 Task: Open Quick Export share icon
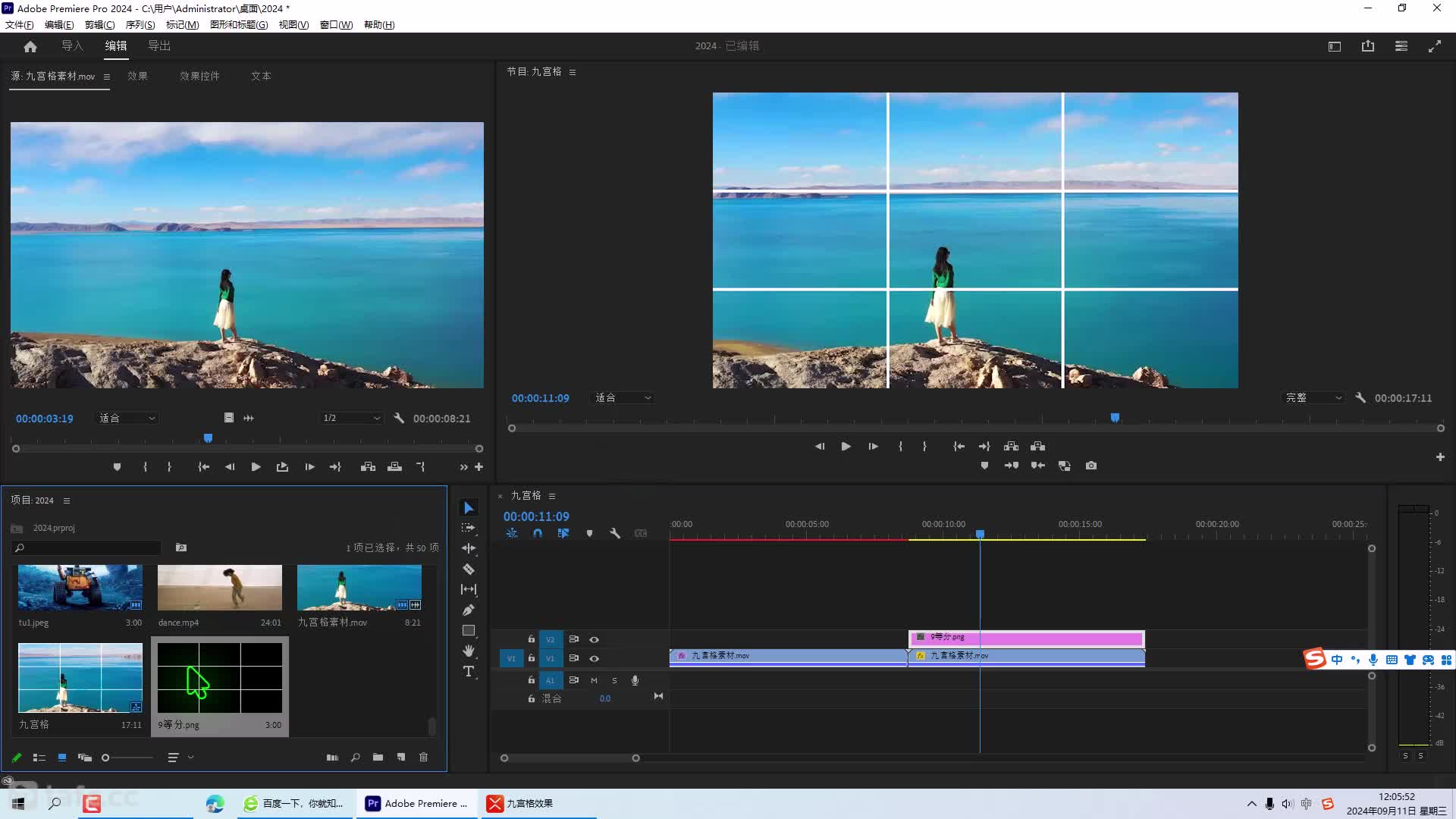tap(1368, 46)
